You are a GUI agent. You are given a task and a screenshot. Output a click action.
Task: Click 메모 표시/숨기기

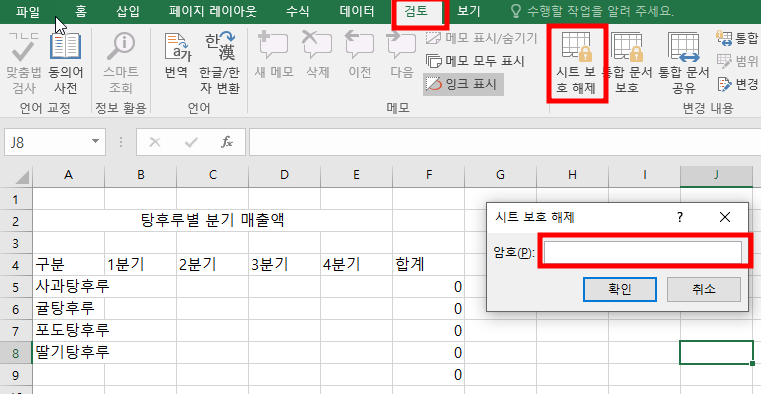pos(481,38)
